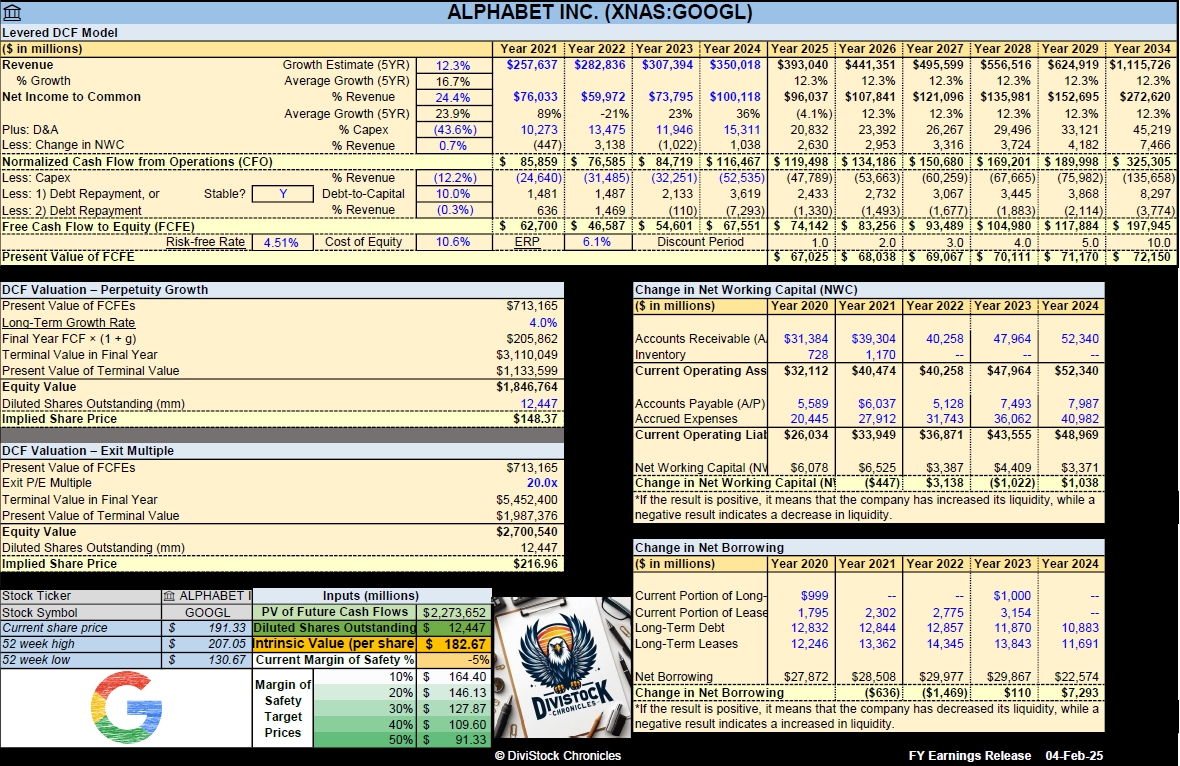The image size is (1180, 766).
Task: Select Net Borrowing Year 2020 $27,872
Action: pyautogui.click(x=805, y=676)
